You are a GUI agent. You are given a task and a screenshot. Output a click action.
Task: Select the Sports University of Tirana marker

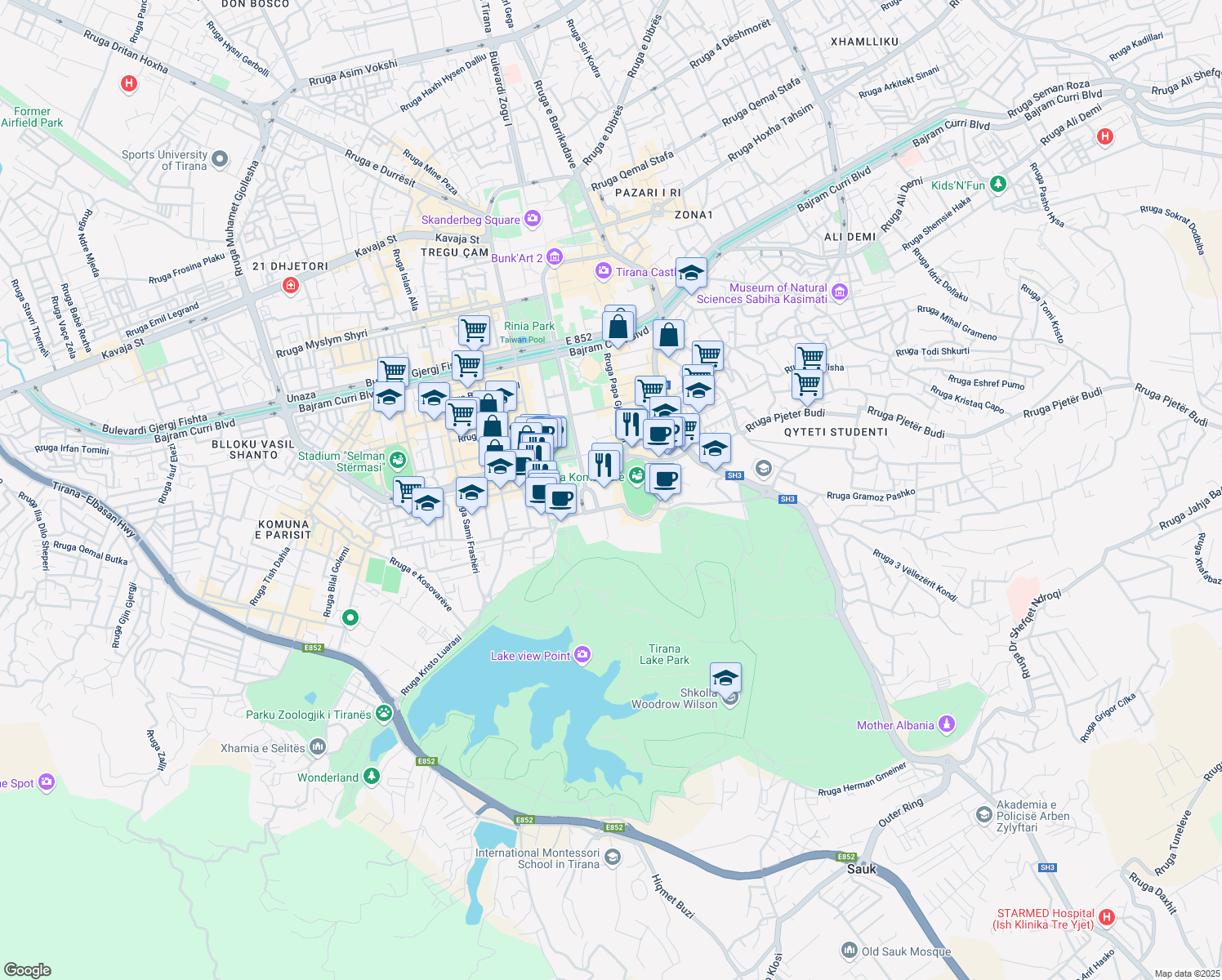click(x=220, y=159)
